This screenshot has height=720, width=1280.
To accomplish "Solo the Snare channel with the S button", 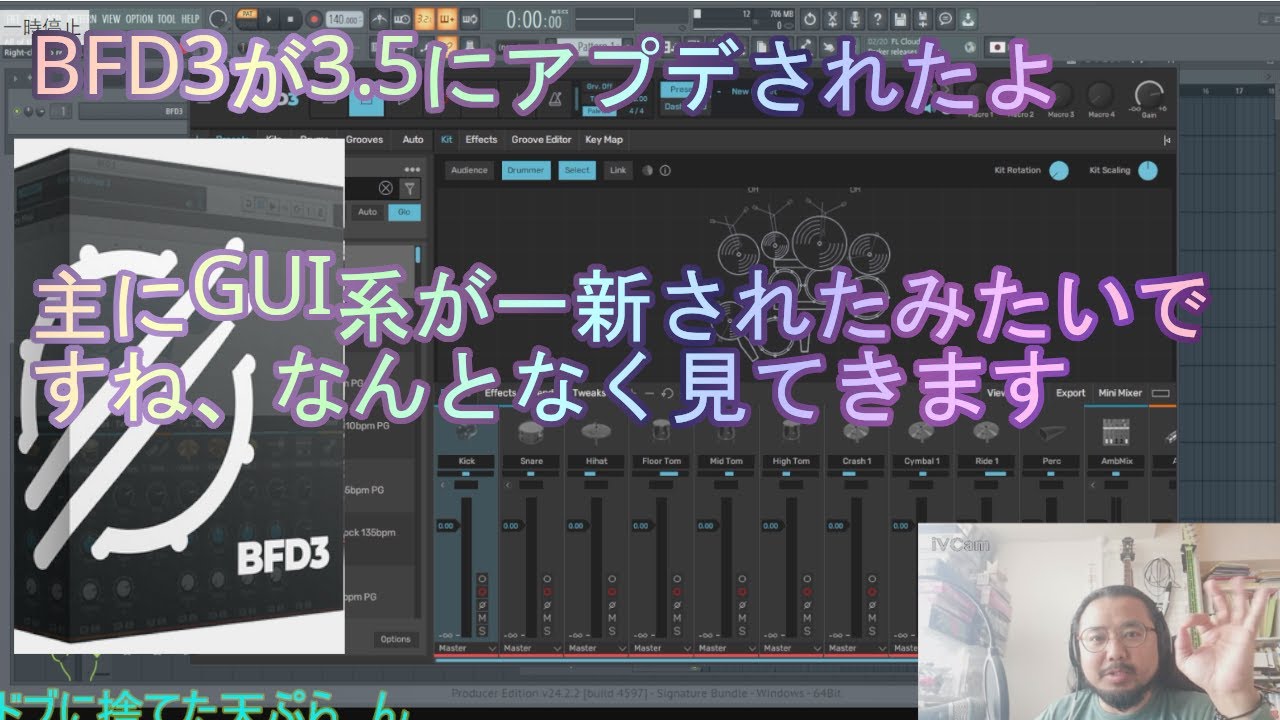I will click(x=547, y=631).
